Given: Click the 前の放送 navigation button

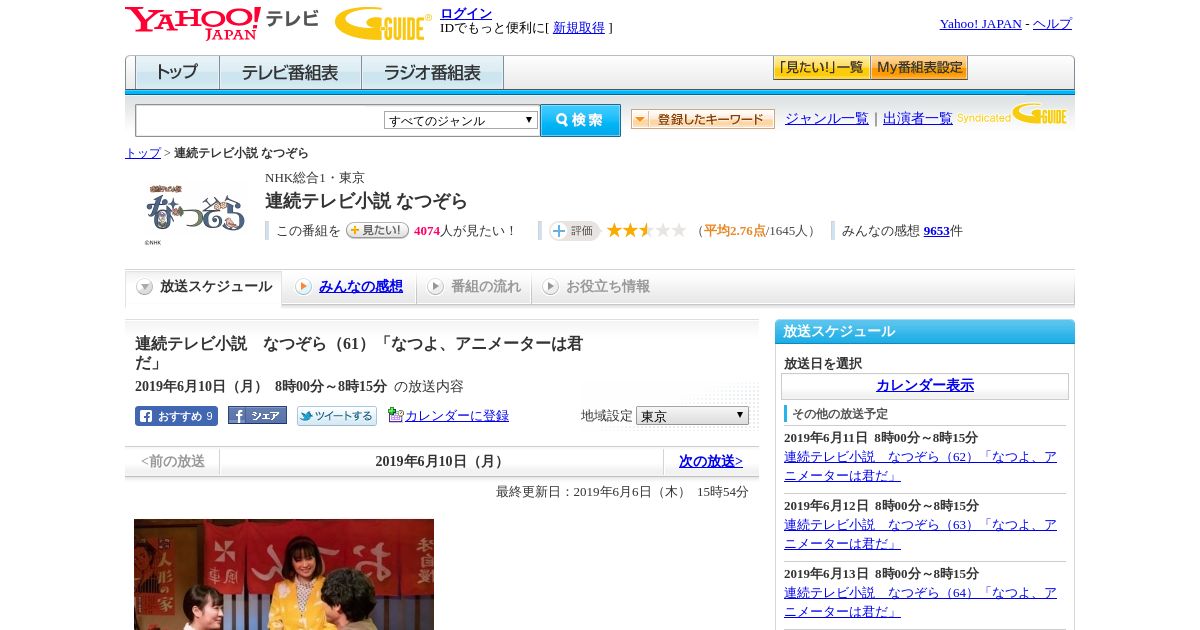Looking at the screenshot, I should tap(173, 462).
